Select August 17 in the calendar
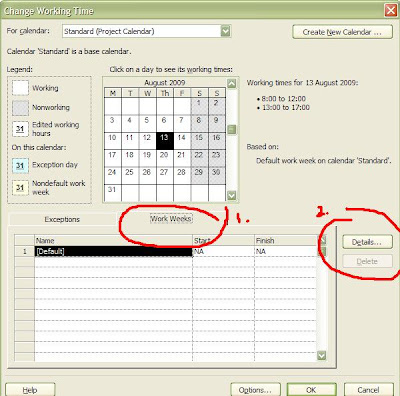This screenshot has width=400, height=396. coord(113,158)
